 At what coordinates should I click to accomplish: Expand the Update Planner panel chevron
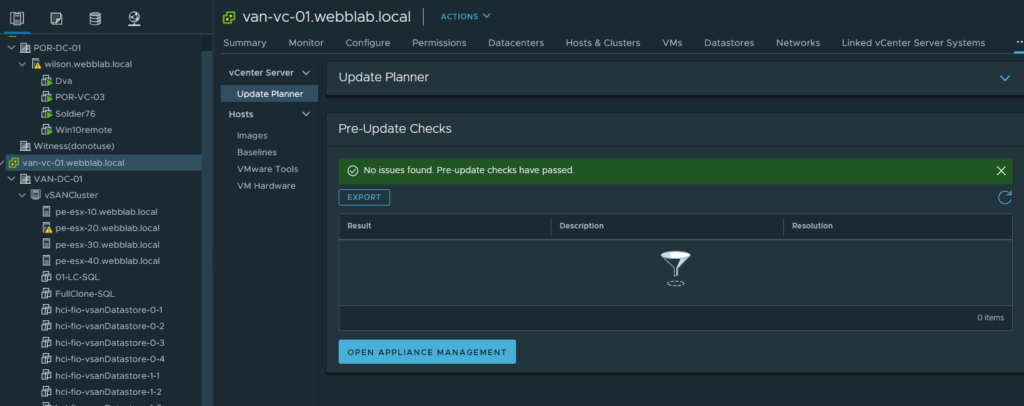[x=1004, y=78]
